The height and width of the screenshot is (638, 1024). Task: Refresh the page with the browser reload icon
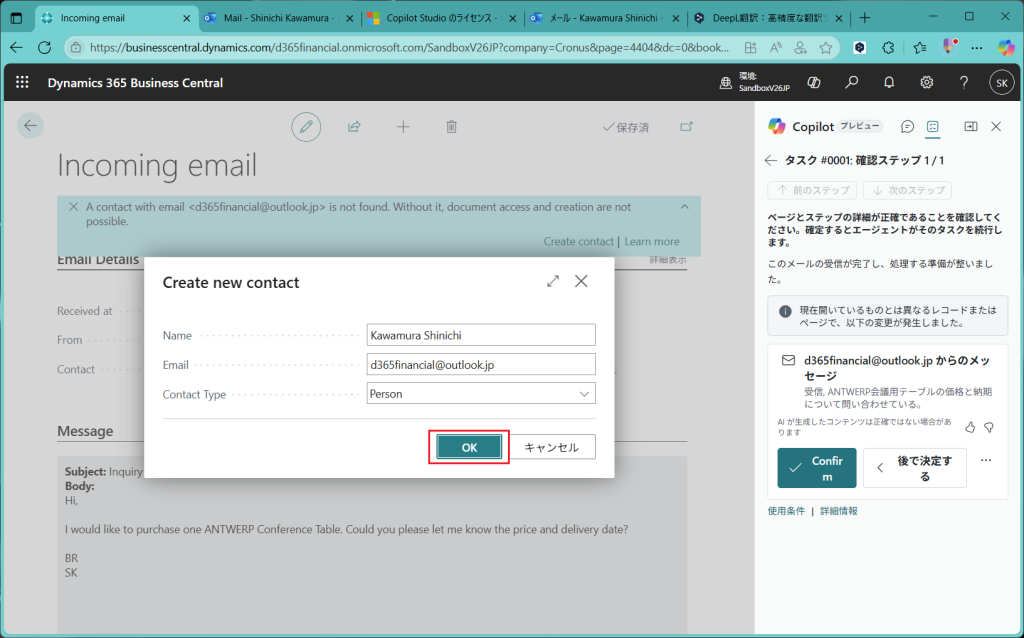[x=44, y=47]
